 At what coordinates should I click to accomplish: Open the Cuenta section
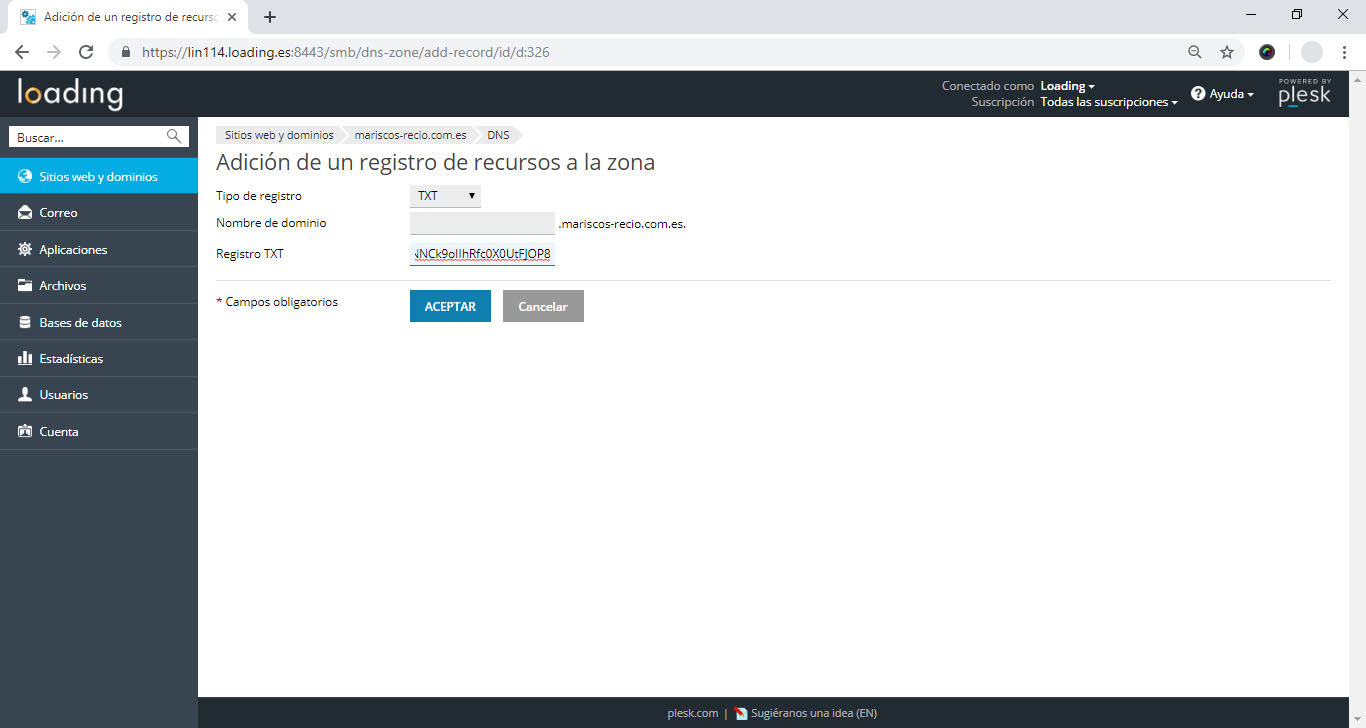(99, 431)
